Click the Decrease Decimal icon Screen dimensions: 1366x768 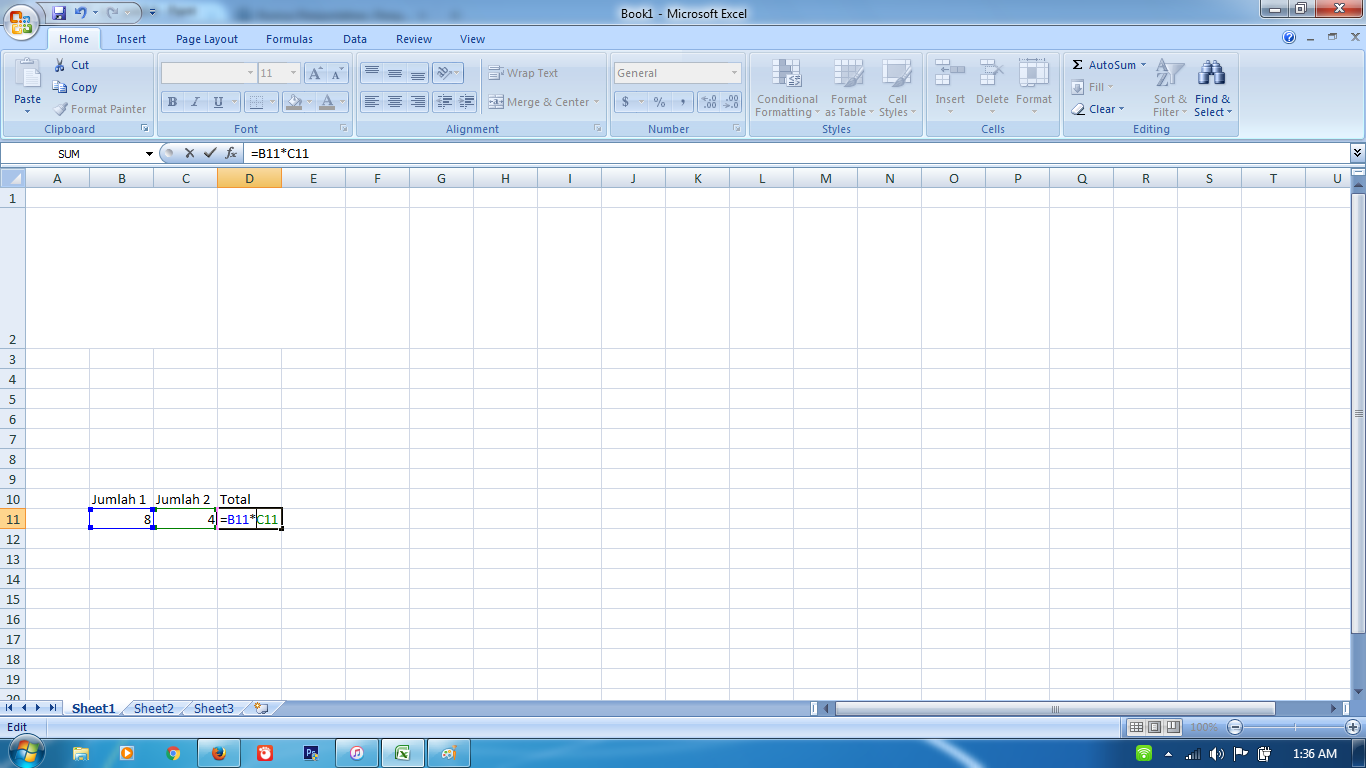732,102
